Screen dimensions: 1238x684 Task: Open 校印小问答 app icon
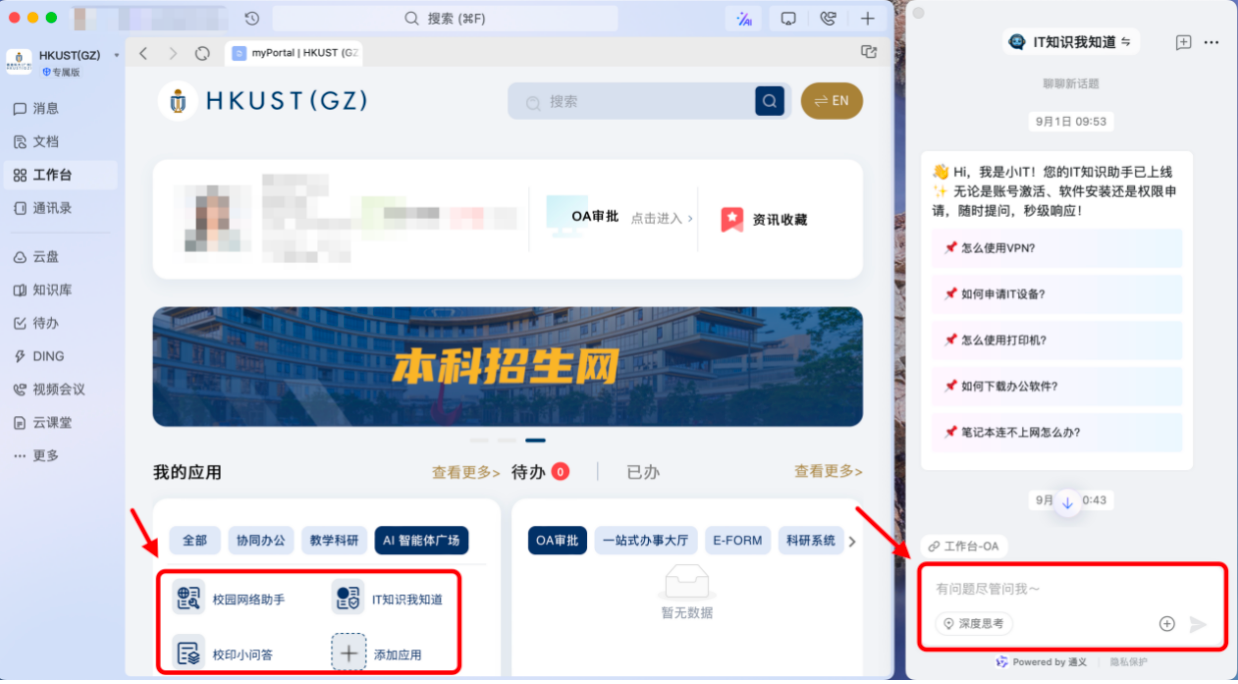coord(188,653)
